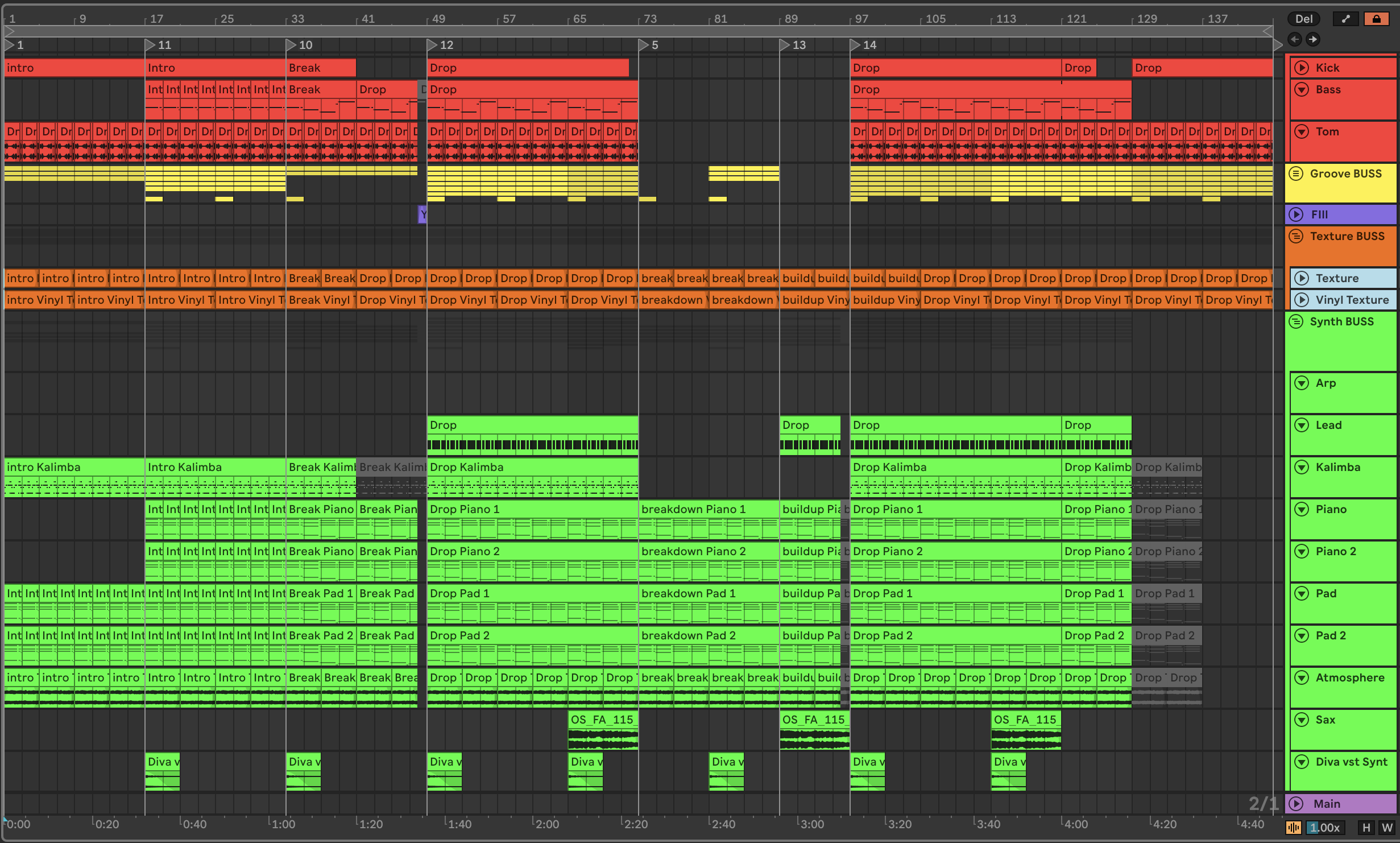The width and height of the screenshot is (1400, 843).
Task: Click locator marker 12
Action: click(x=433, y=45)
